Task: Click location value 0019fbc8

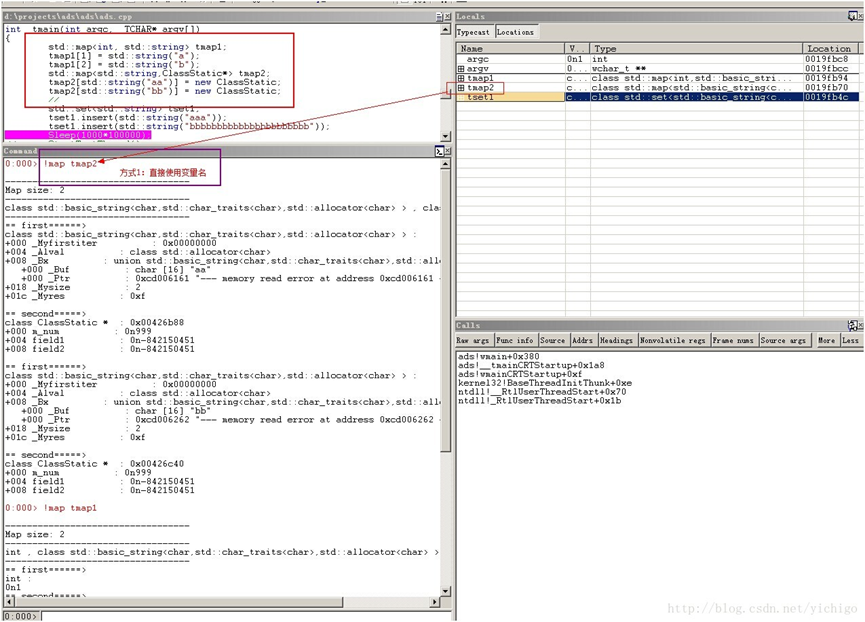Action: (826, 59)
